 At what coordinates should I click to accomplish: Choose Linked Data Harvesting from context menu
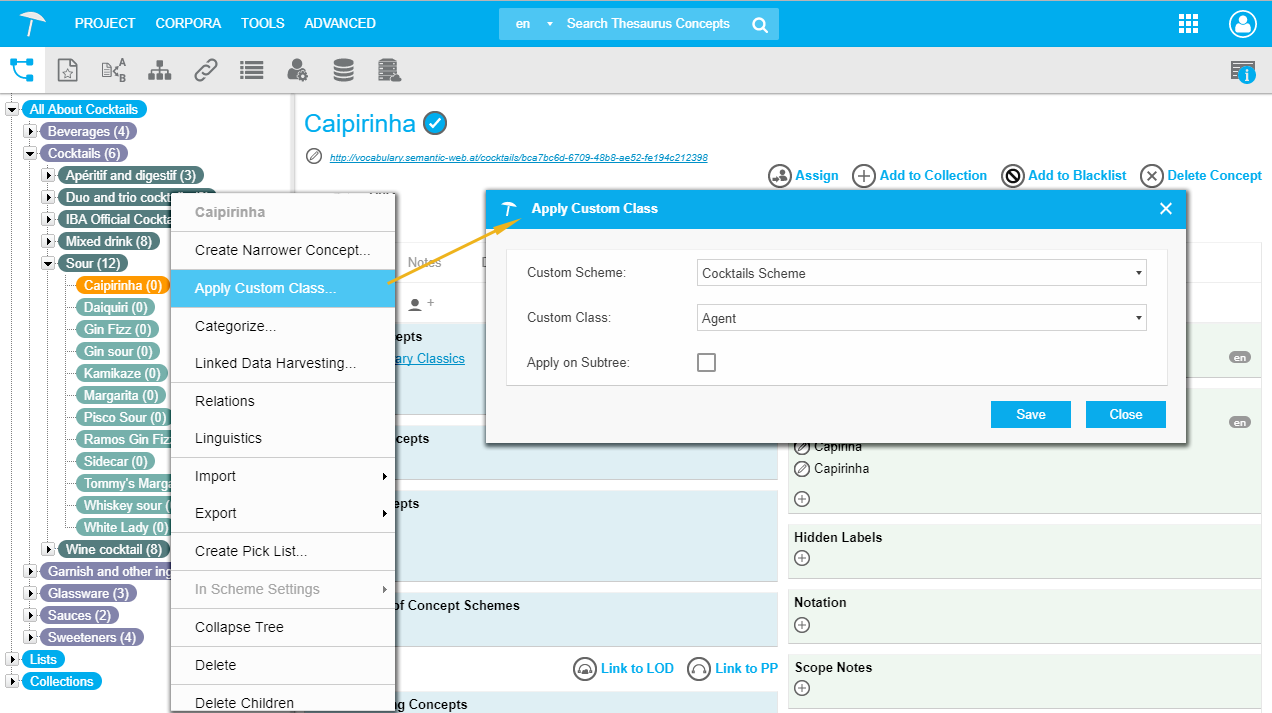coord(275,363)
